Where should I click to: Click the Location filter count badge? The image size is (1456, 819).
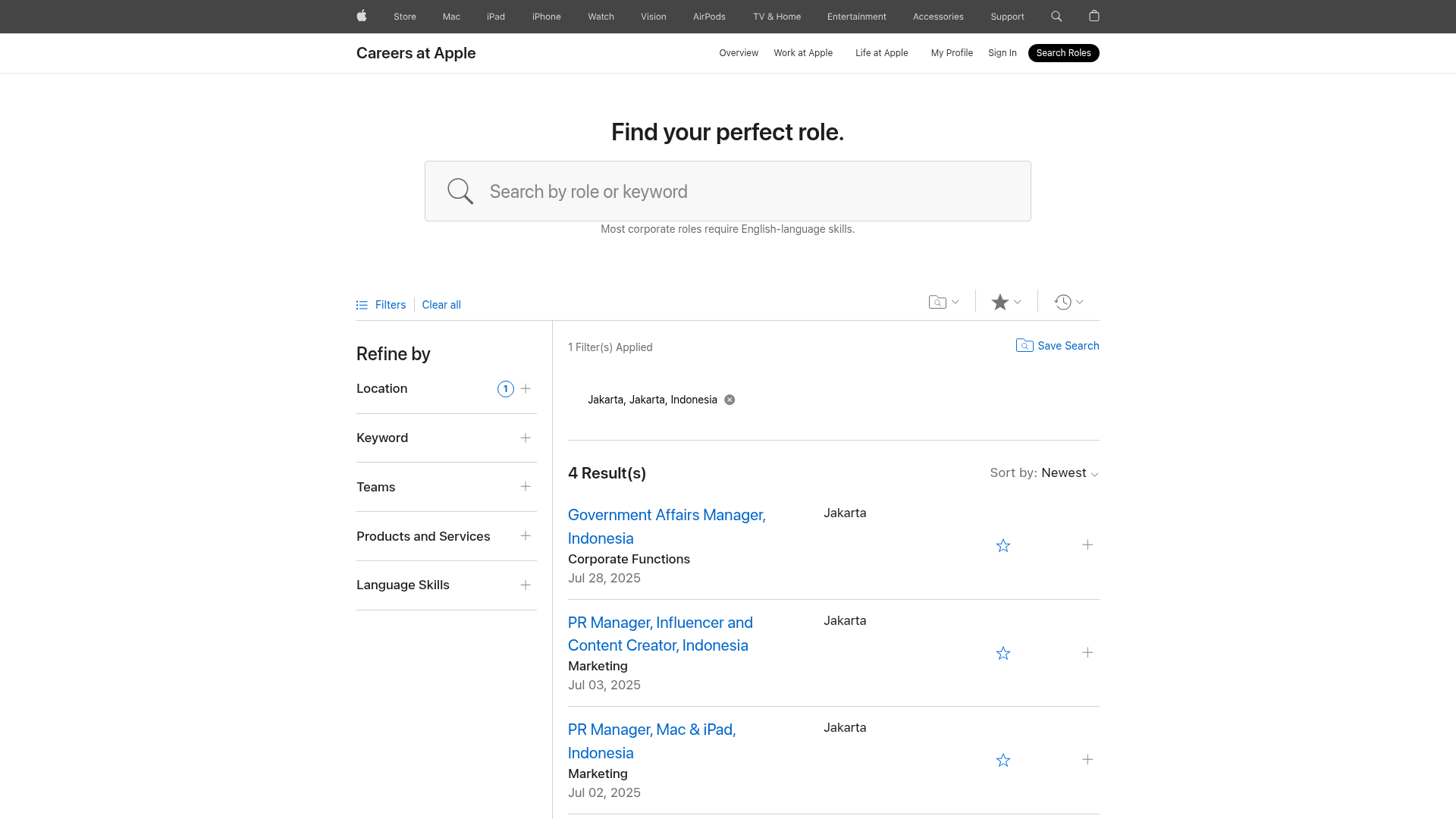pyautogui.click(x=506, y=389)
